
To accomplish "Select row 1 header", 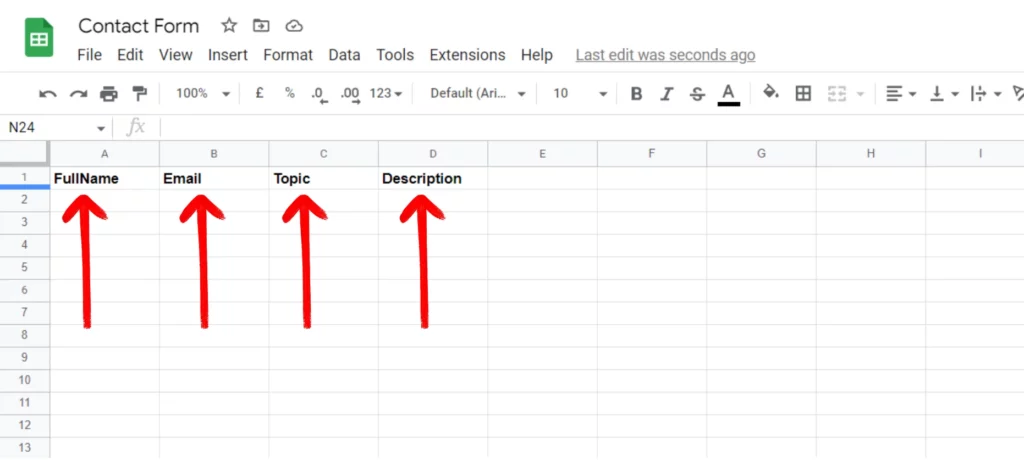I will click(x=25, y=177).
